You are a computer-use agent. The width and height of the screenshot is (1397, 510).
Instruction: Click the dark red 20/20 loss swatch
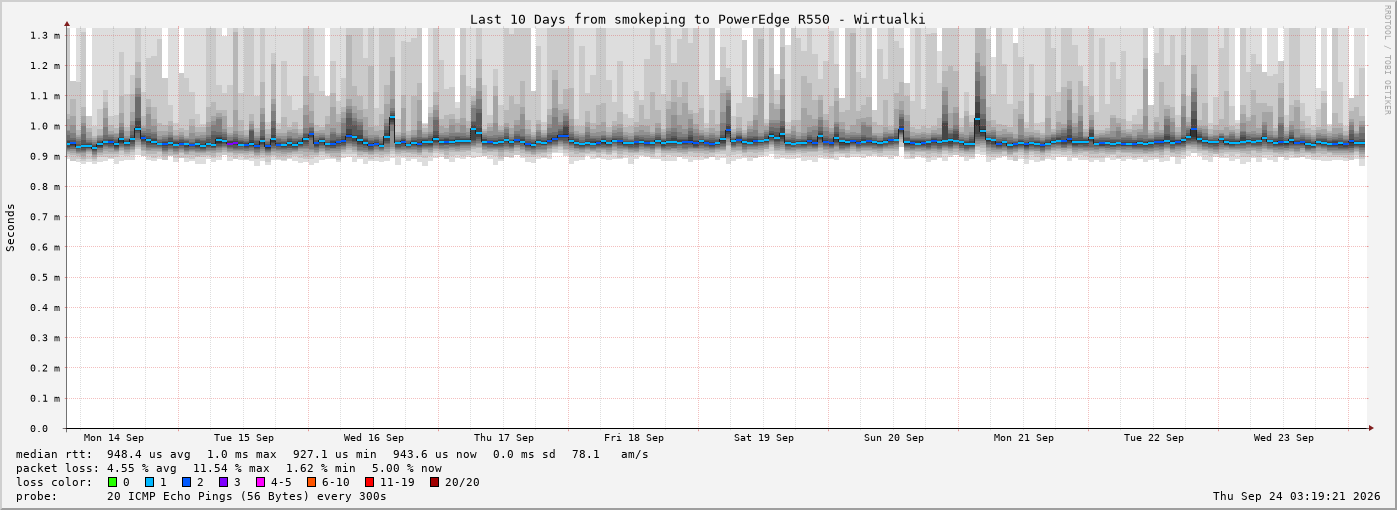pyautogui.click(x=434, y=482)
